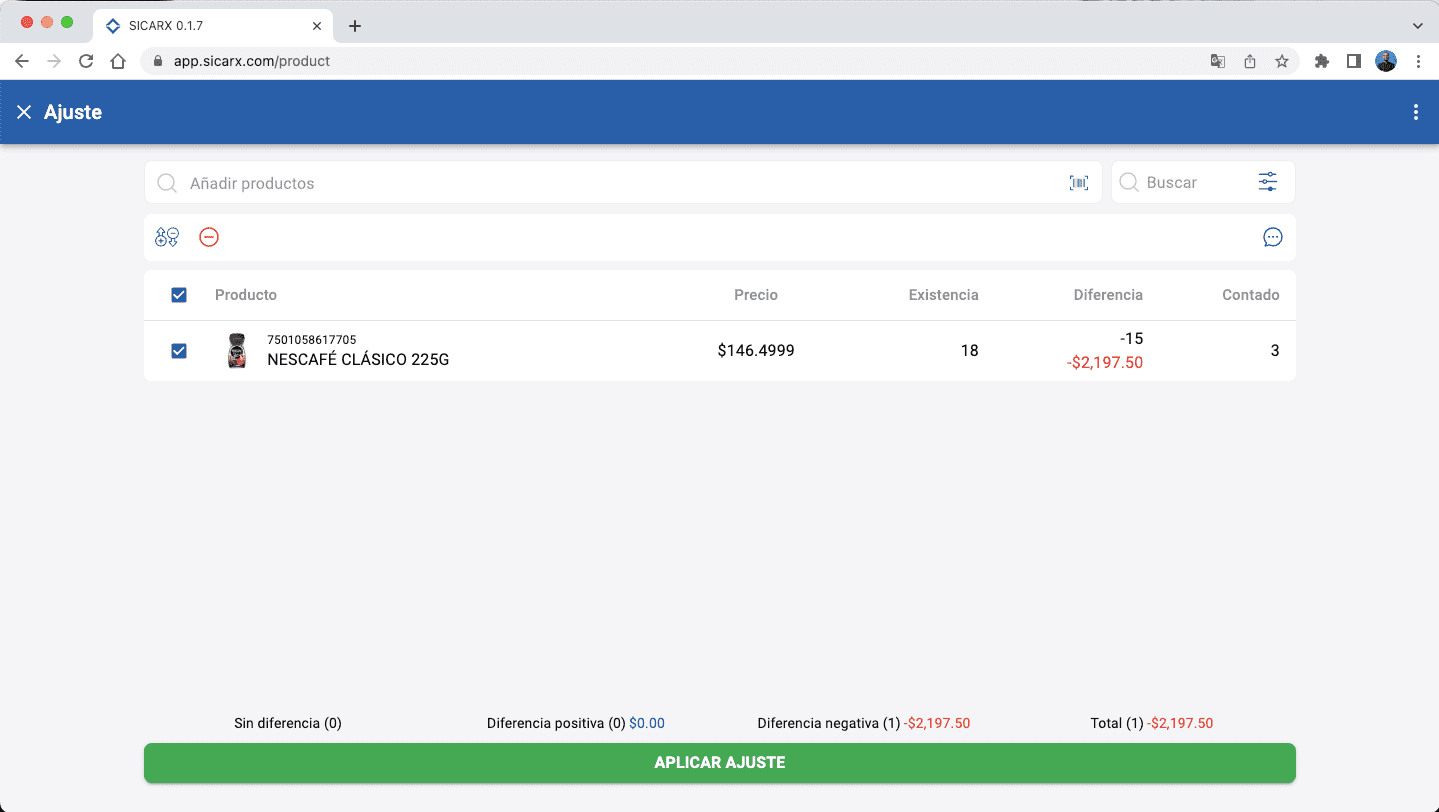Click the barcode scanner icon
The height and width of the screenshot is (812, 1439).
(x=1078, y=182)
